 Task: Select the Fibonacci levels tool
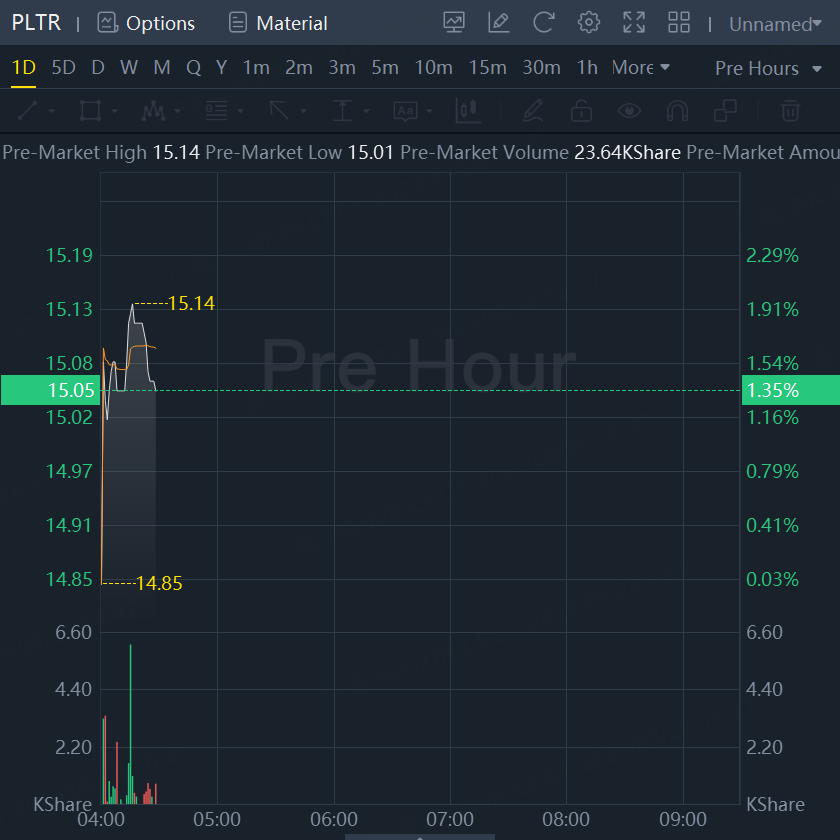click(x=216, y=111)
